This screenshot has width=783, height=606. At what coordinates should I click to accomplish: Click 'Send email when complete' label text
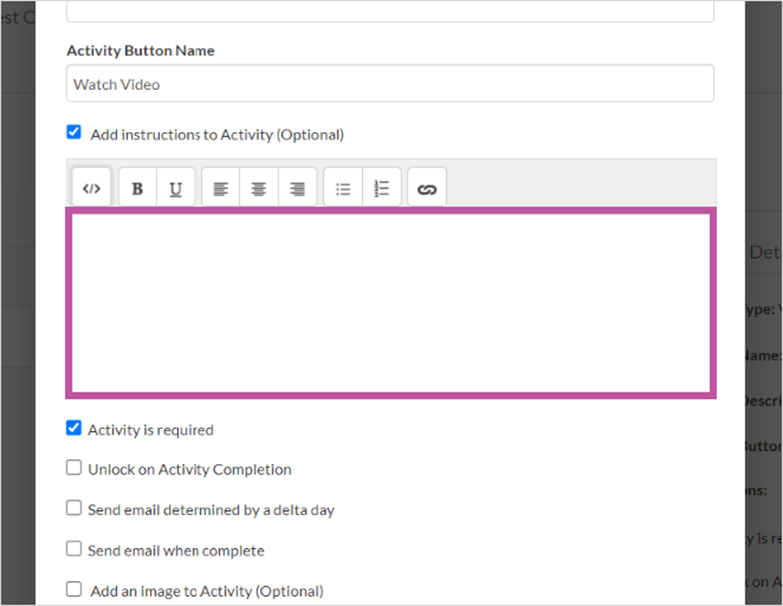(x=176, y=551)
